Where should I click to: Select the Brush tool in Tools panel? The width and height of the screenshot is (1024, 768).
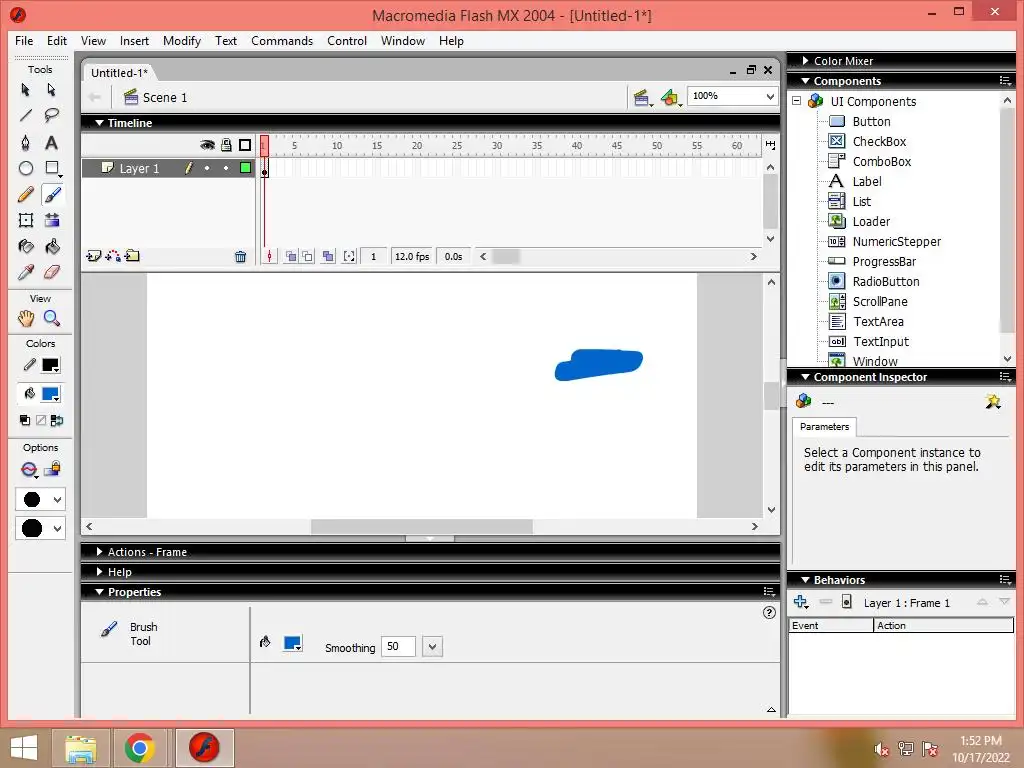pyautogui.click(x=52, y=195)
